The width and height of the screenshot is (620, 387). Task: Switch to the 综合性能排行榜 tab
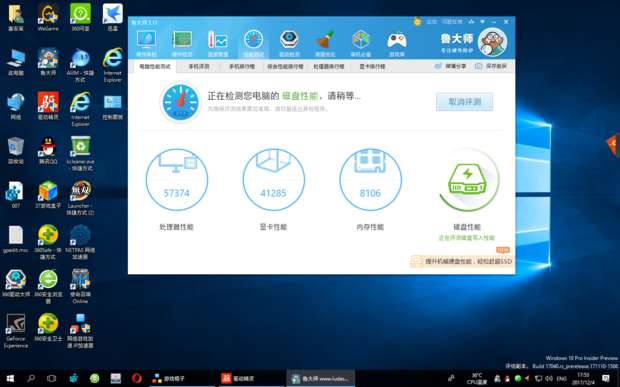[285, 66]
